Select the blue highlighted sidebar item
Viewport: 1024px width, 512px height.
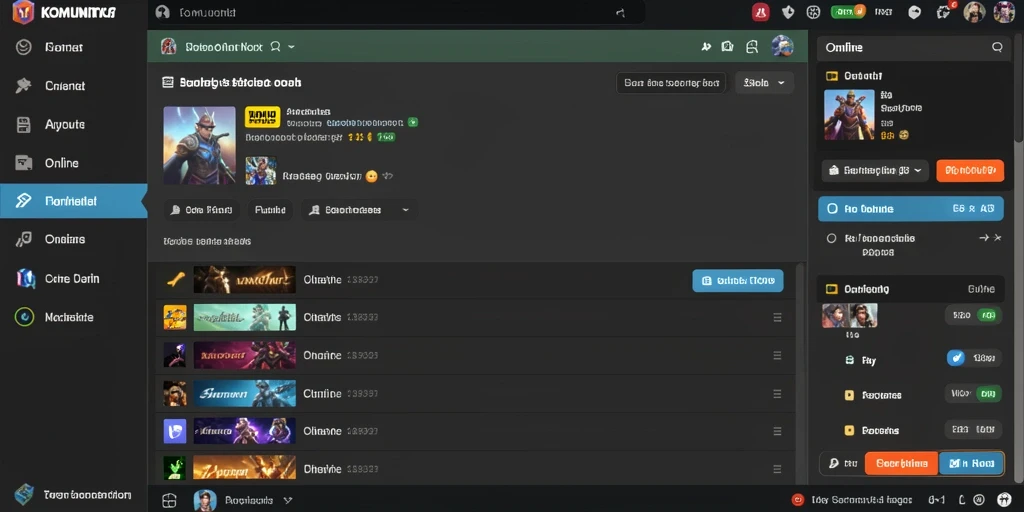74,201
